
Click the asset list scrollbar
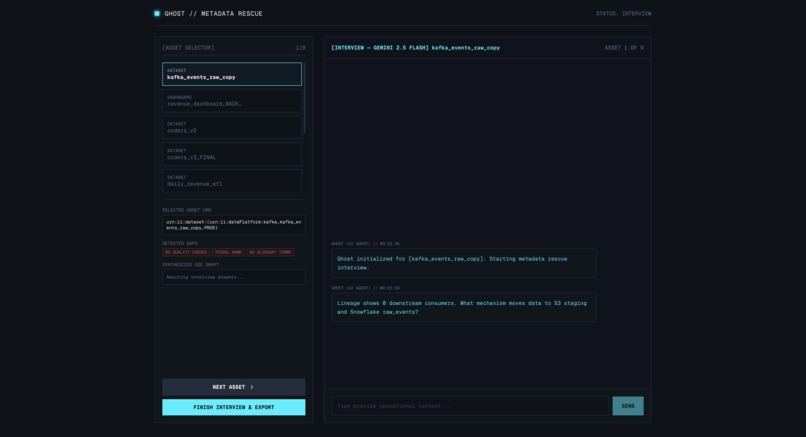[x=304, y=98]
